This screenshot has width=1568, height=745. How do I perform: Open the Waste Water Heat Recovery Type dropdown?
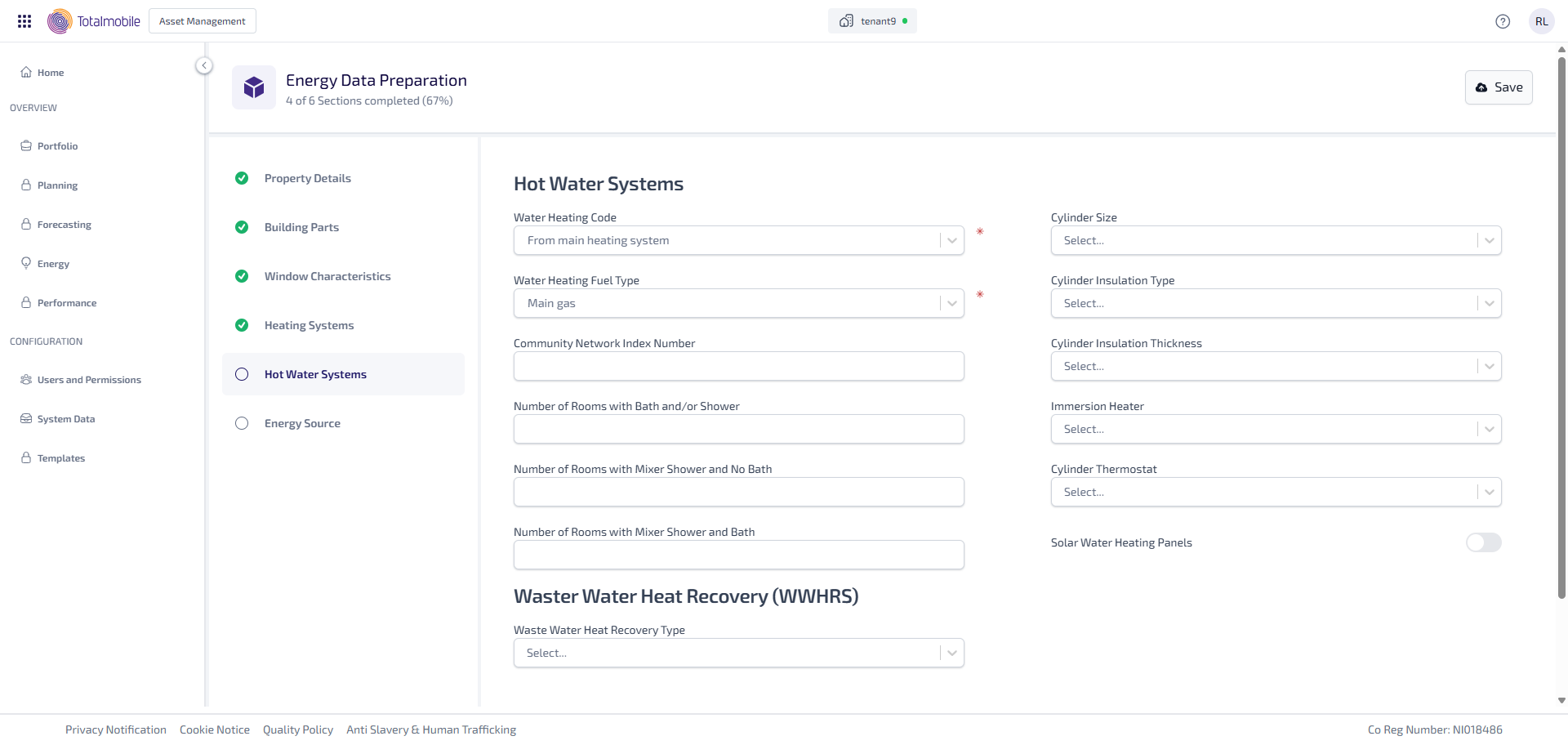(951, 653)
